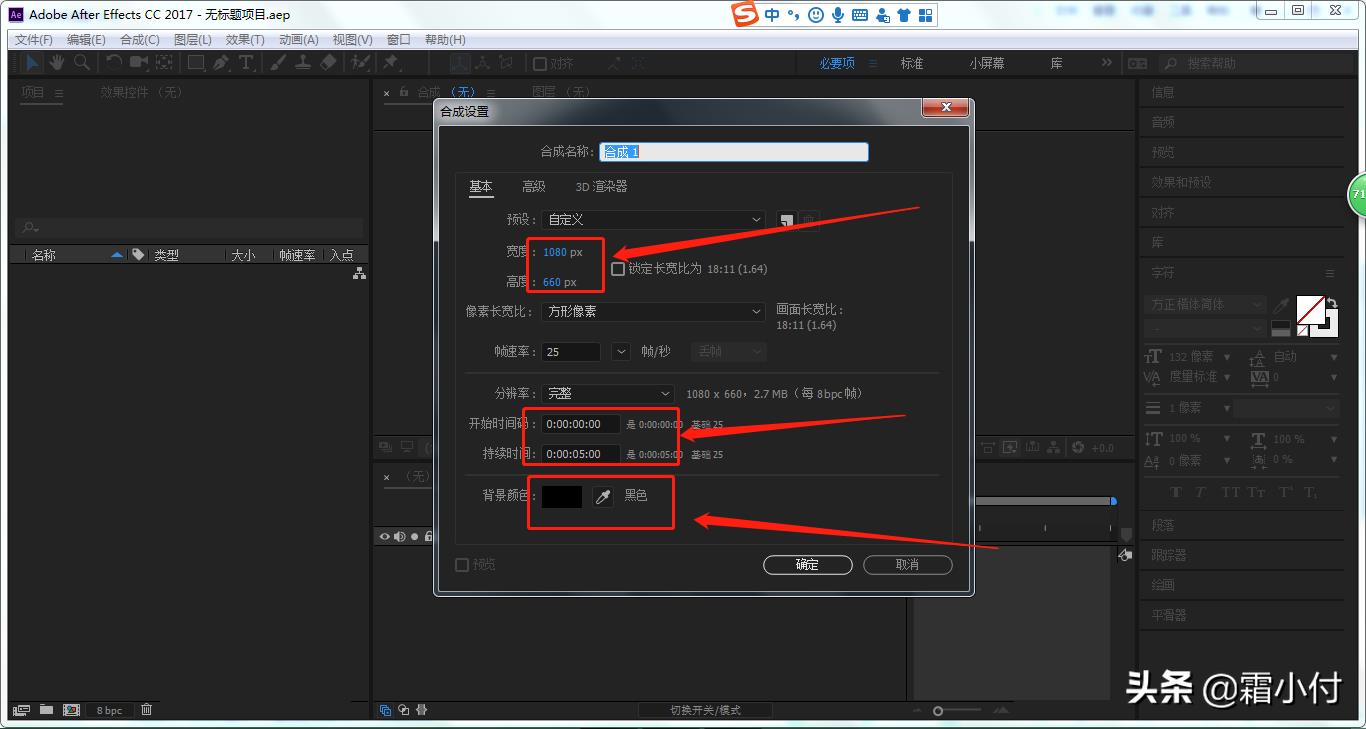The image size is (1366, 729).
Task: Select the Pen tool
Action: [221, 62]
